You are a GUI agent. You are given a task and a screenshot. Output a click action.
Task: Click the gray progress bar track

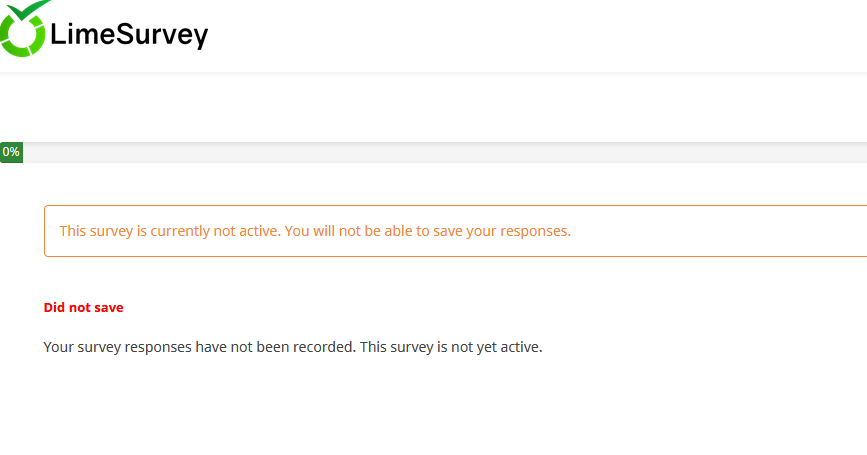click(440, 152)
